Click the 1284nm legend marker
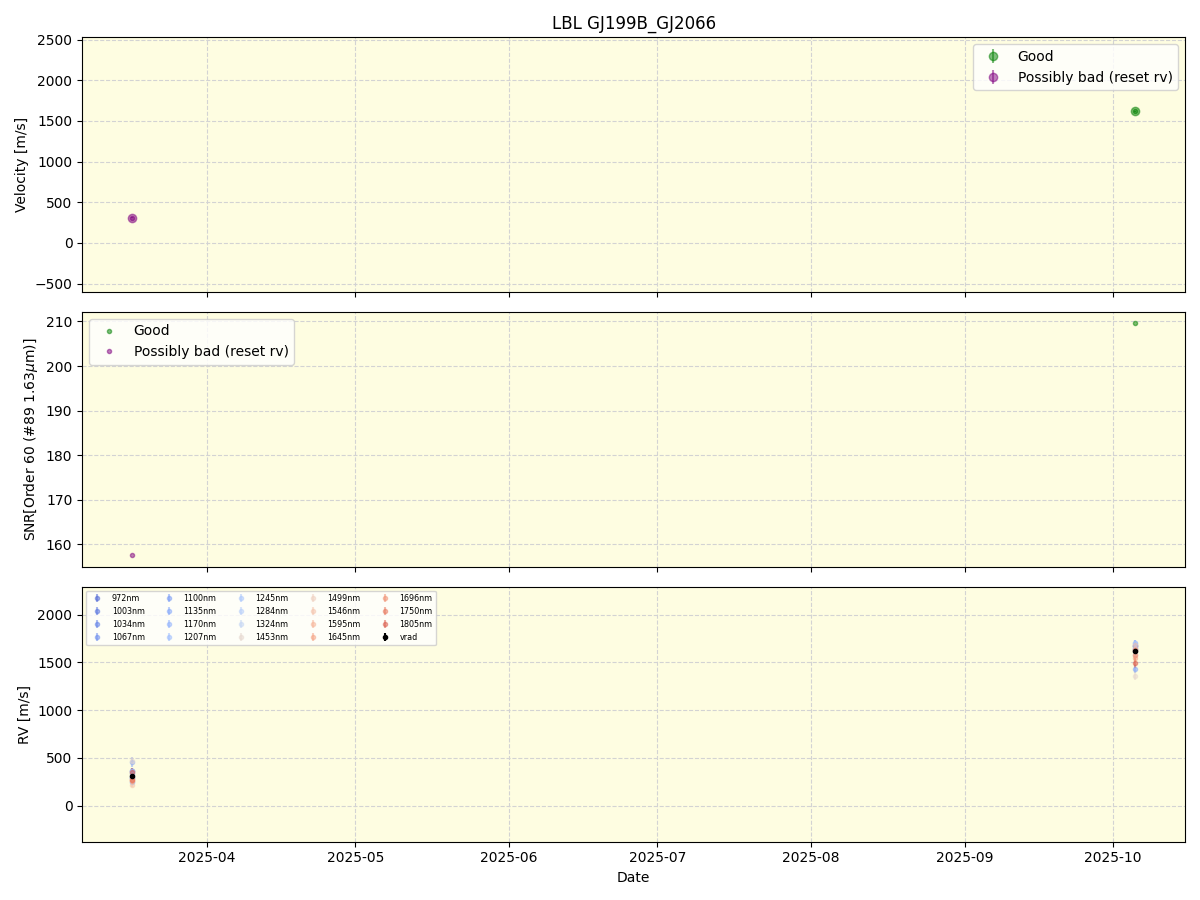1200x900 pixels. 241,611
